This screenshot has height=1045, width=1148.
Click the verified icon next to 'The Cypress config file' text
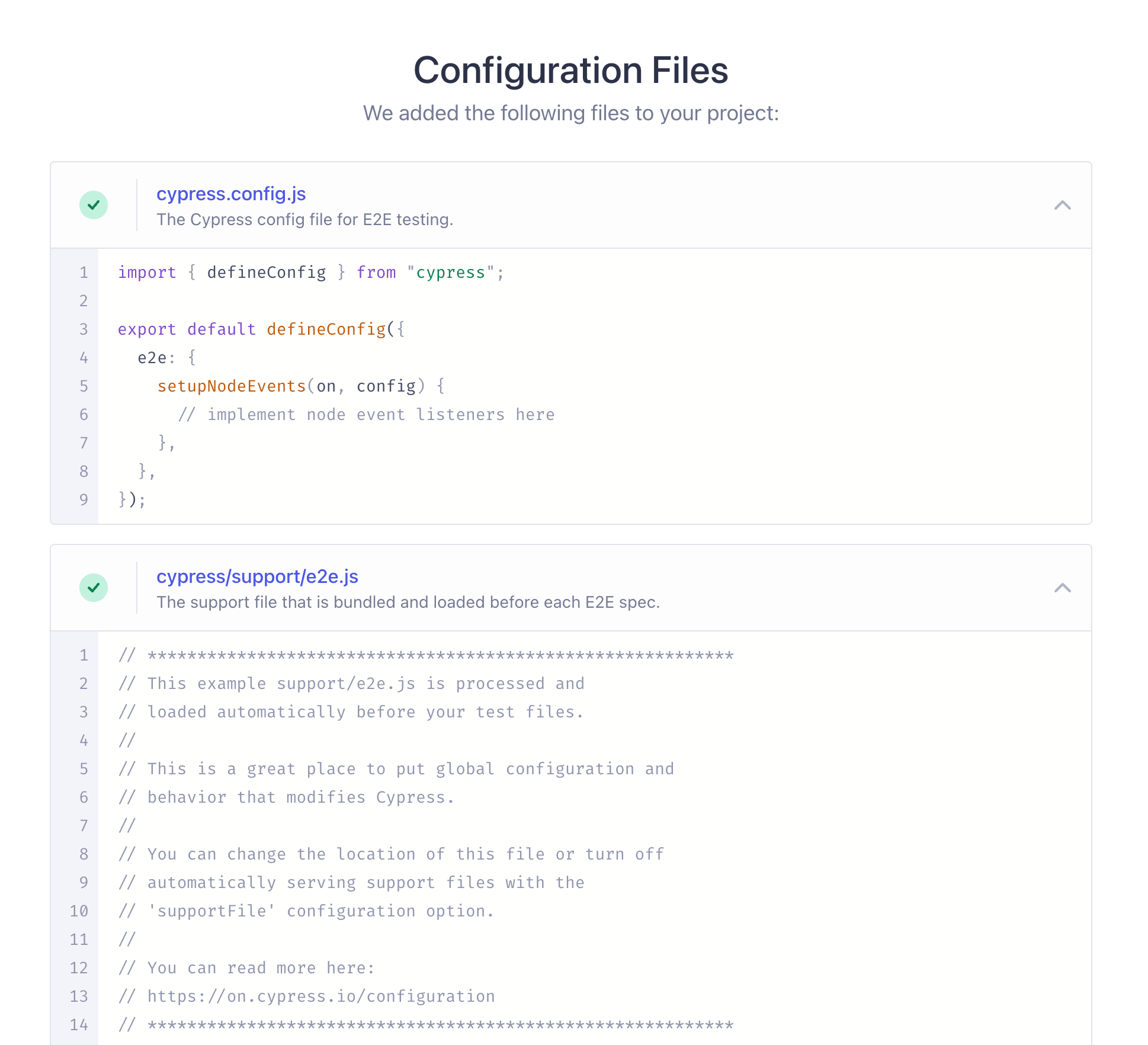point(94,205)
